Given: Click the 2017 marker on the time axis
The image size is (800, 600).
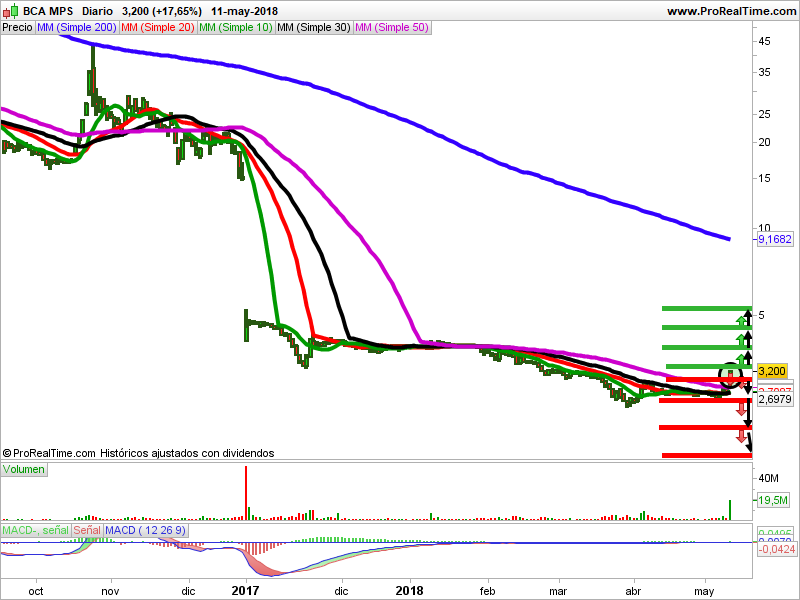Looking at the screenshot, I should click(245, 591).
